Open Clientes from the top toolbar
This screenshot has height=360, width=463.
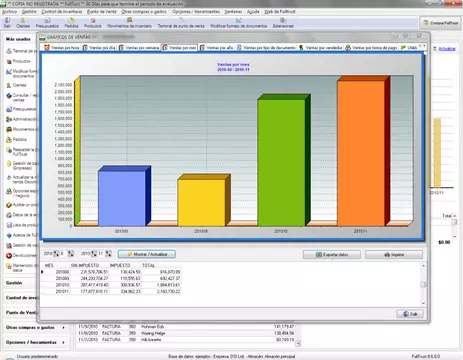[23, 23]
